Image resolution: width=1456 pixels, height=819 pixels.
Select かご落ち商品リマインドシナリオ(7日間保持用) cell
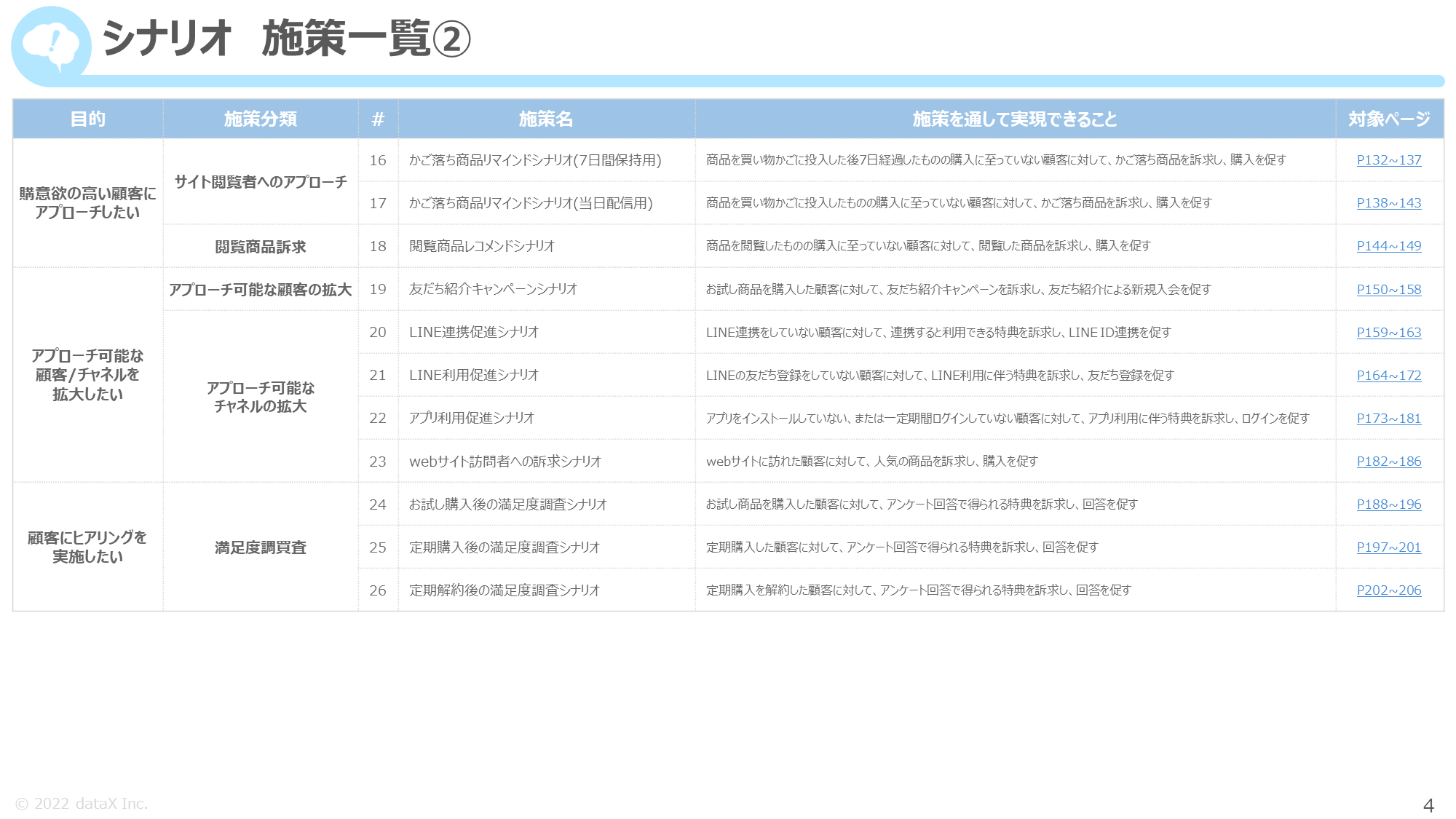[x=546, y=160]
